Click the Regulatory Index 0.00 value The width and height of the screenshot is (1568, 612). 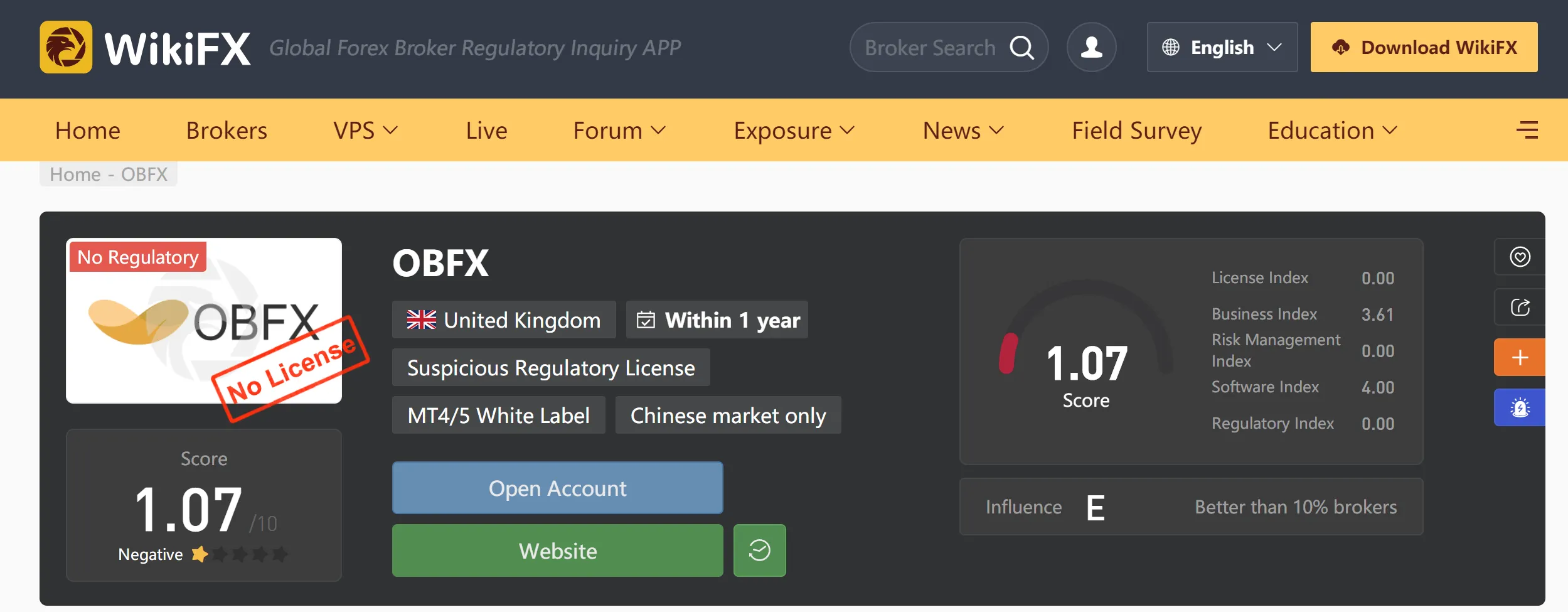pyautogui.click(x=1377, y=424)
